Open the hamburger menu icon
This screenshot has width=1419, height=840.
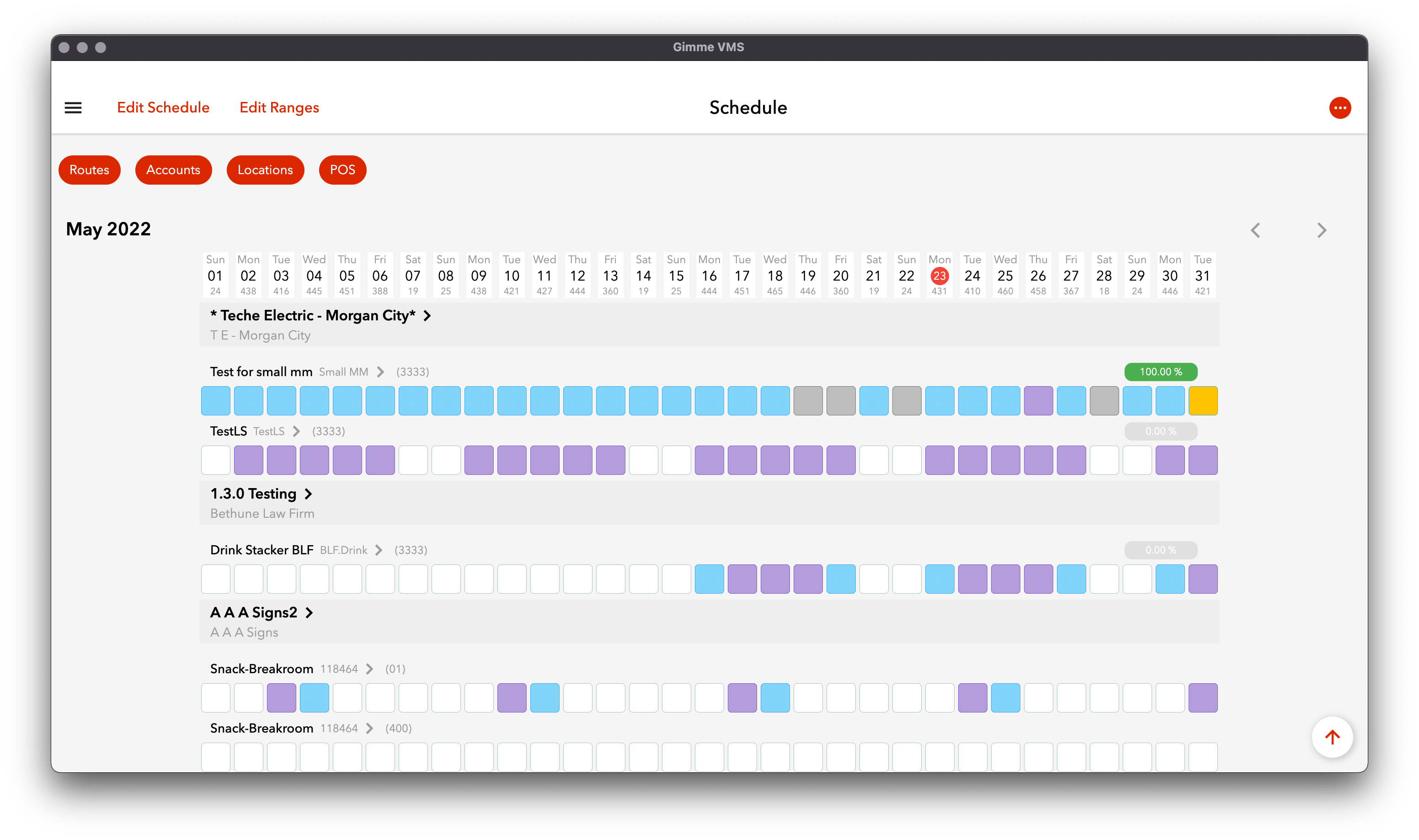pos(73,107)
